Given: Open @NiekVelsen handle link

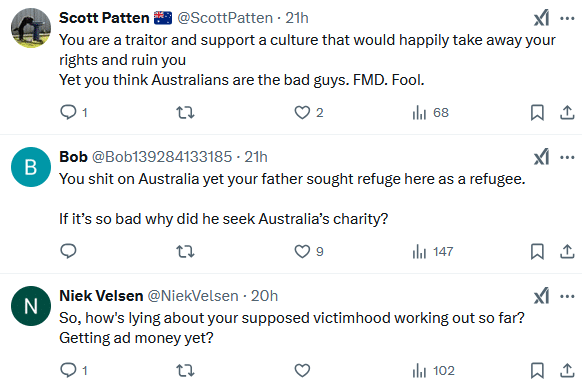Looking at the screenshot, I should [193, 296].
